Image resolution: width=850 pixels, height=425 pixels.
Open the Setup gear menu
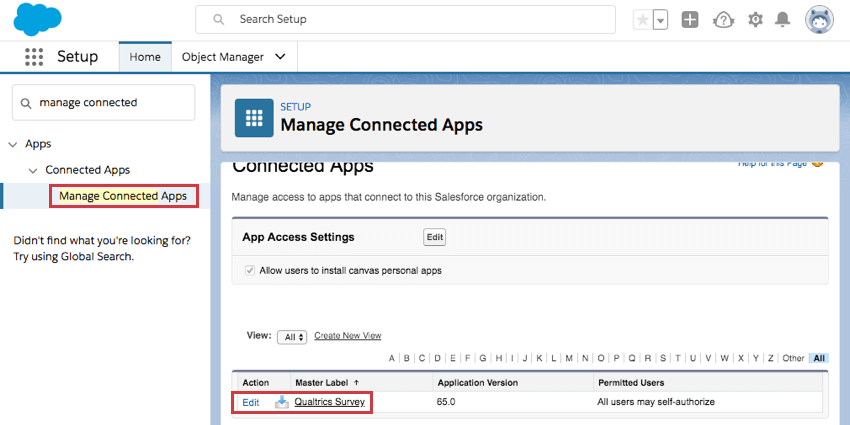755,20
